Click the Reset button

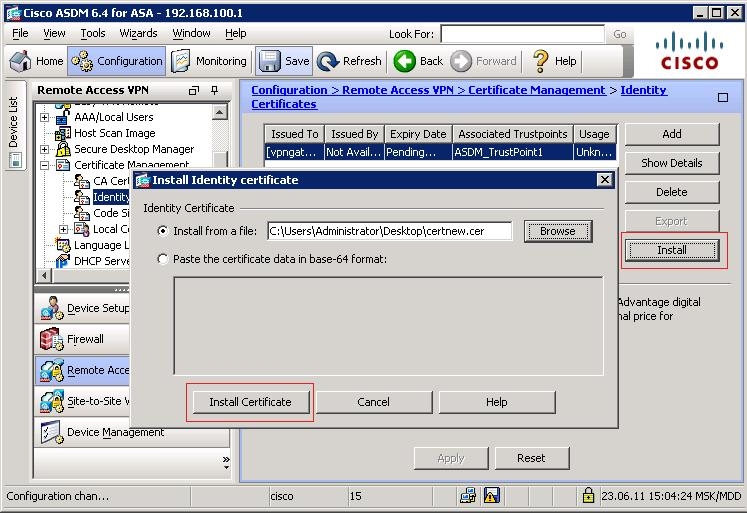531,458
